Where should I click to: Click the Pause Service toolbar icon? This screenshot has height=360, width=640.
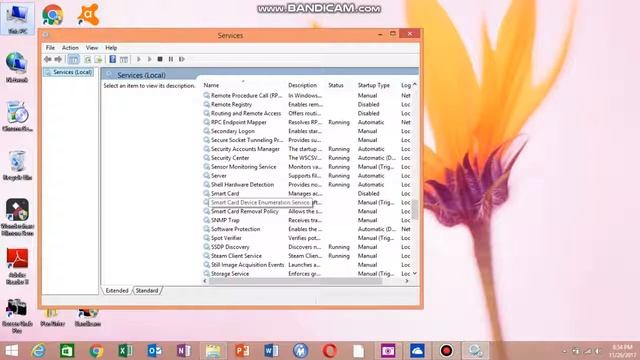tap(171, 60)
